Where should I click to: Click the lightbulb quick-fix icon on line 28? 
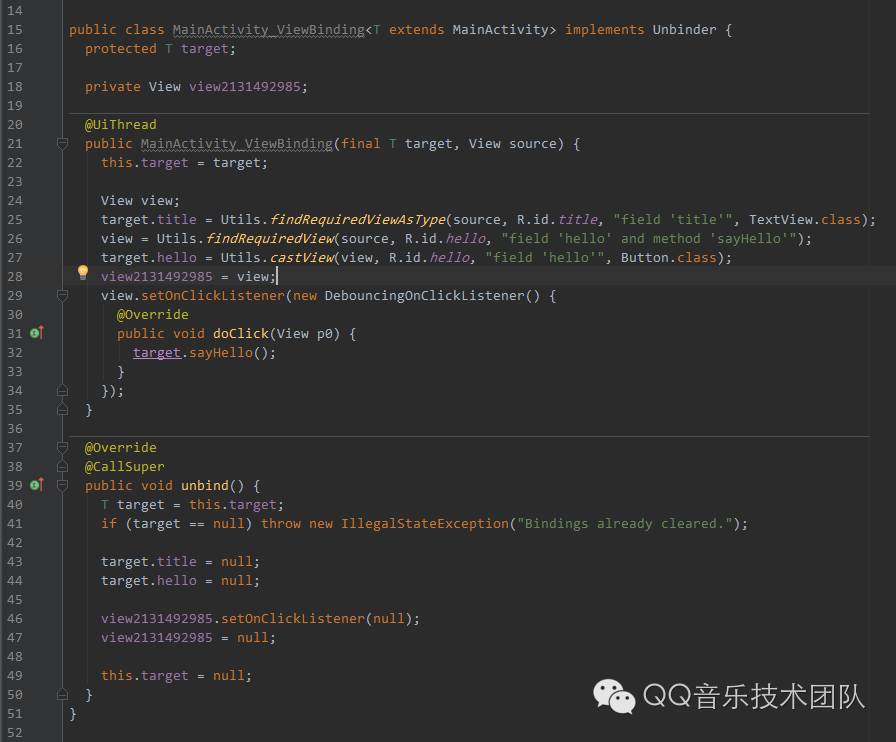pos(83,273)
